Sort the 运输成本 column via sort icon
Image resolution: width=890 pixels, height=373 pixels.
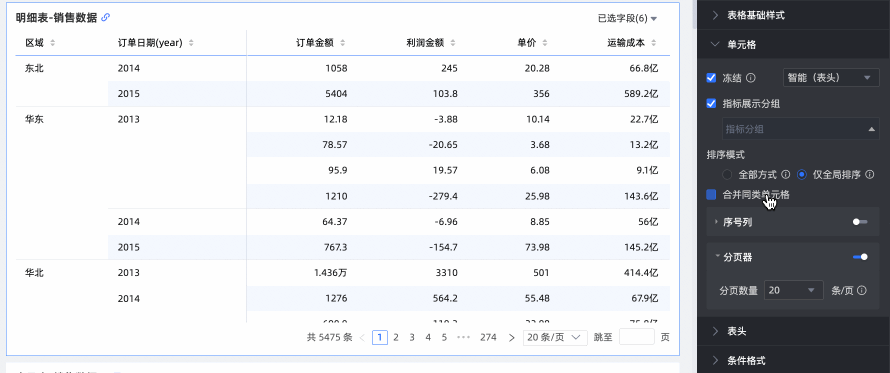[654, 43]
